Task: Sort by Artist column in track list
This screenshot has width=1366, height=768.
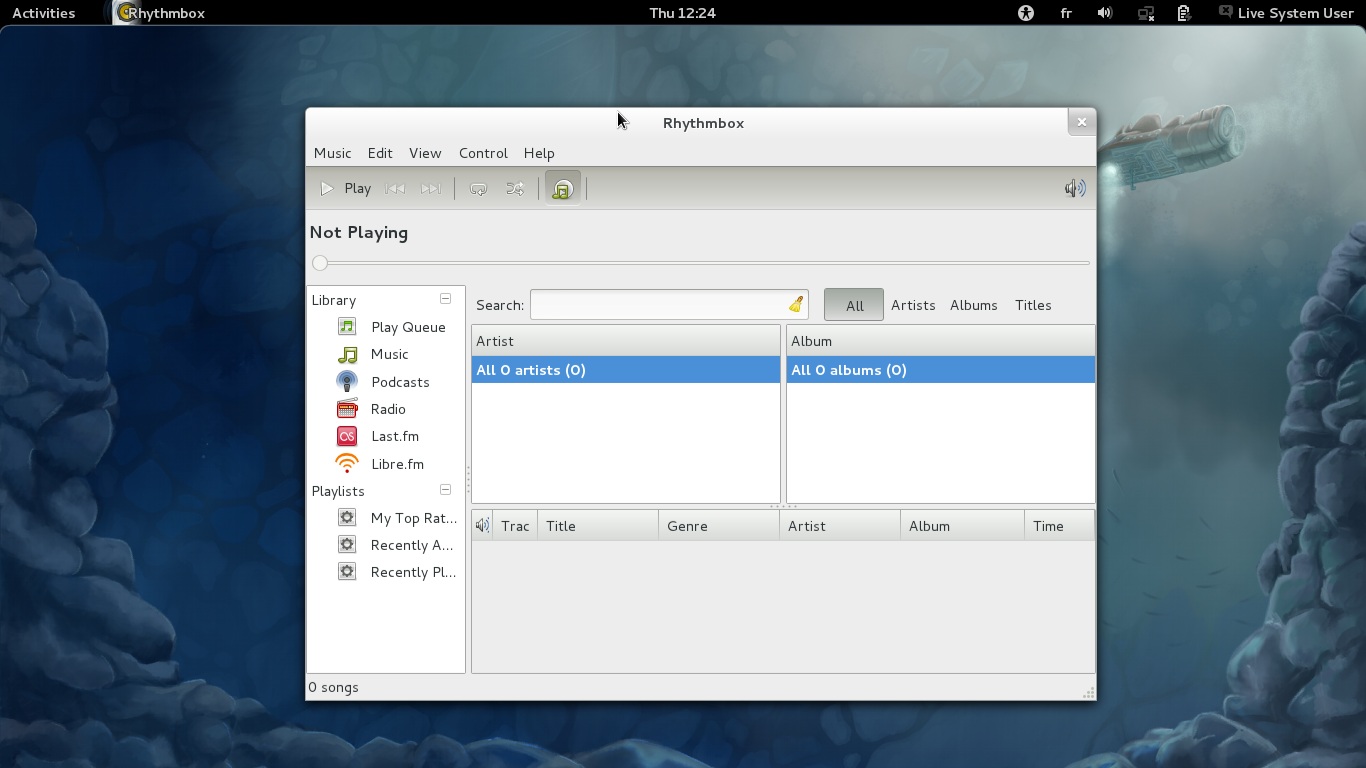Action: click(840, 525)
